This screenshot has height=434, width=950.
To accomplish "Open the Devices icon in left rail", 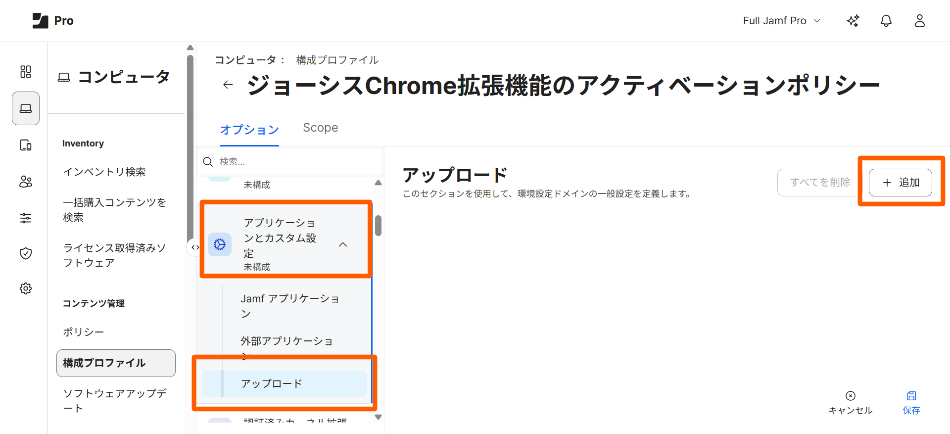I will coord(26,145).
